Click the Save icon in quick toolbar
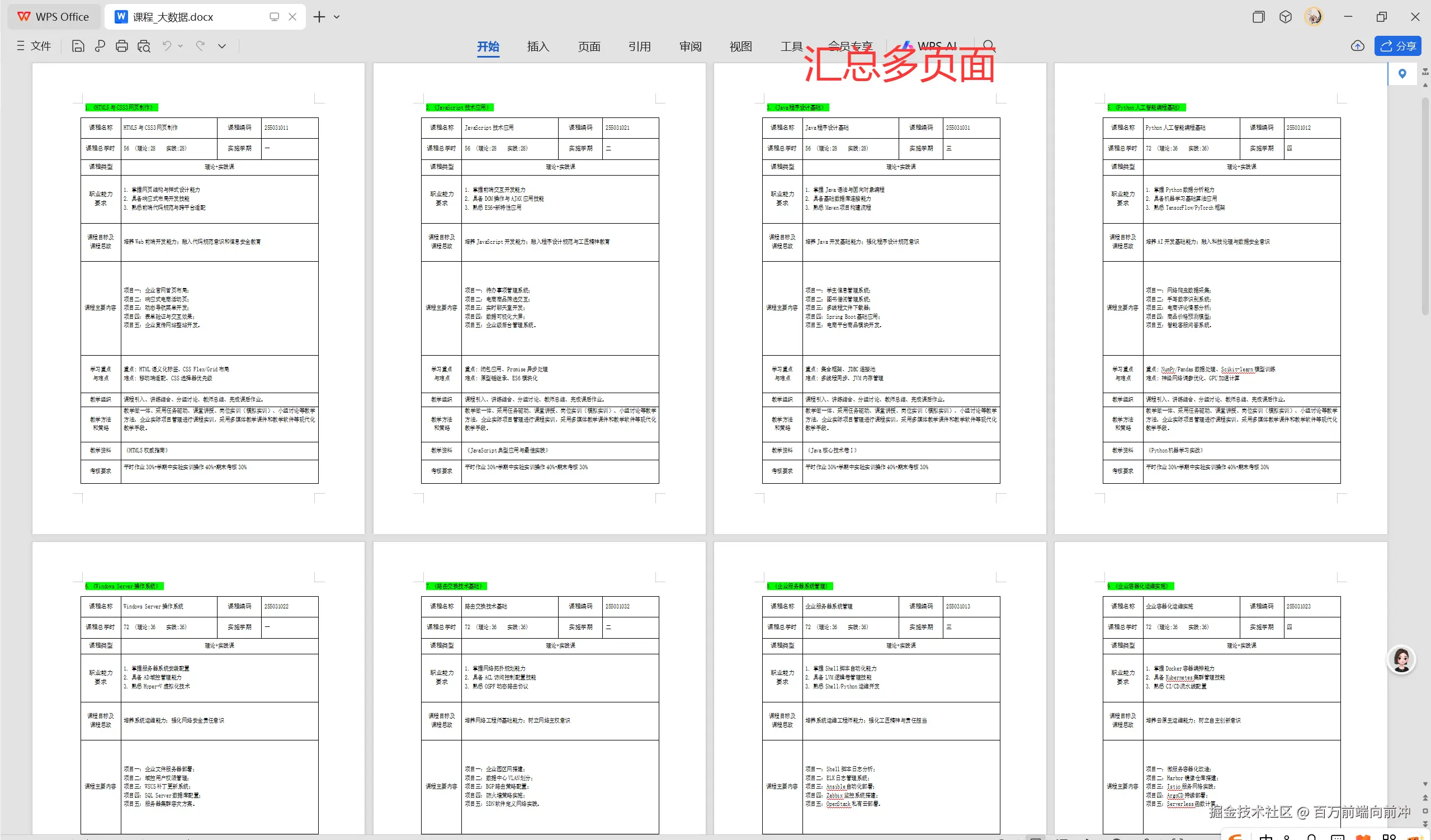The image size is (1431, 840). point(78,46)
